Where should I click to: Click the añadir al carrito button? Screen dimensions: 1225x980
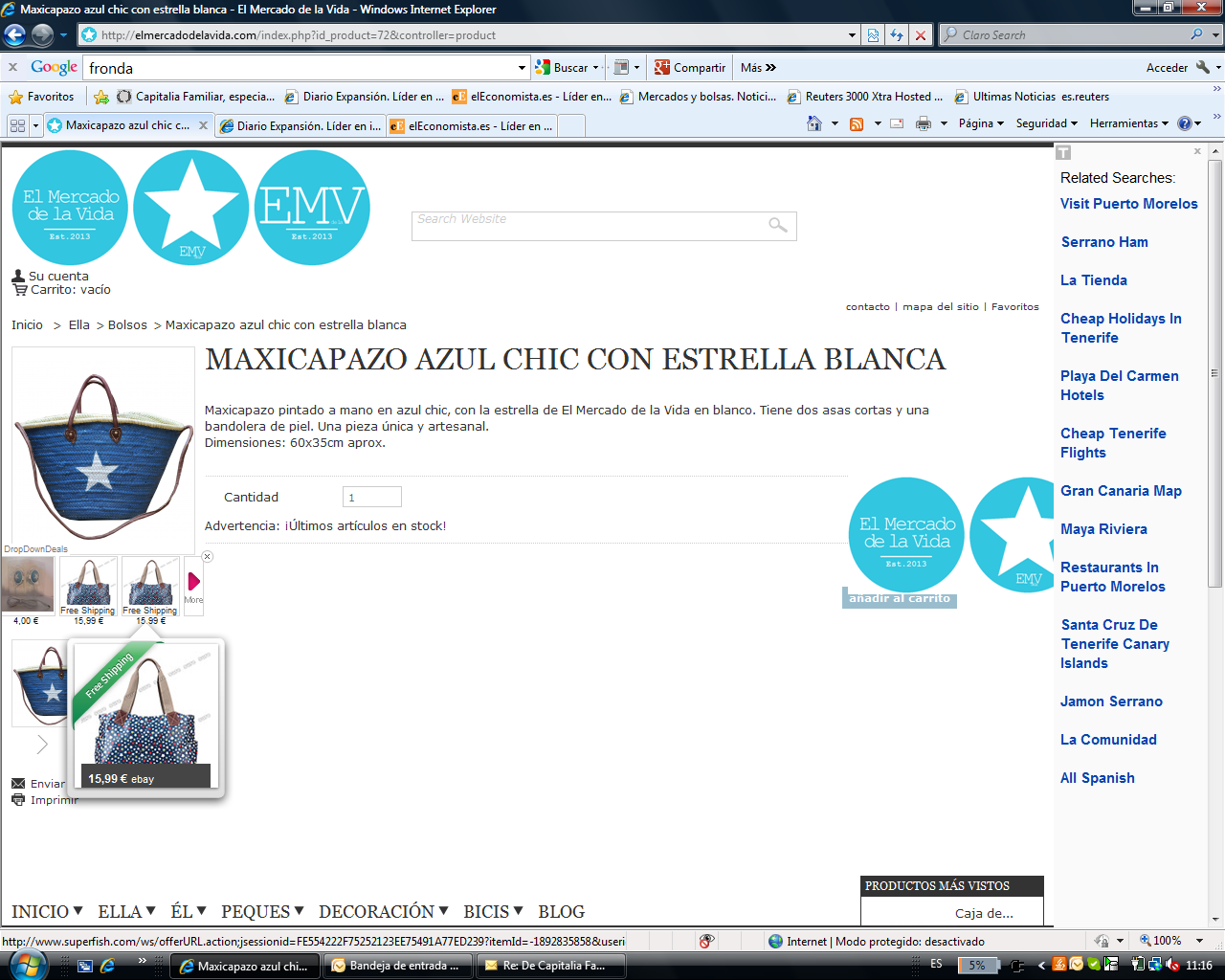(x=900, y=598)
